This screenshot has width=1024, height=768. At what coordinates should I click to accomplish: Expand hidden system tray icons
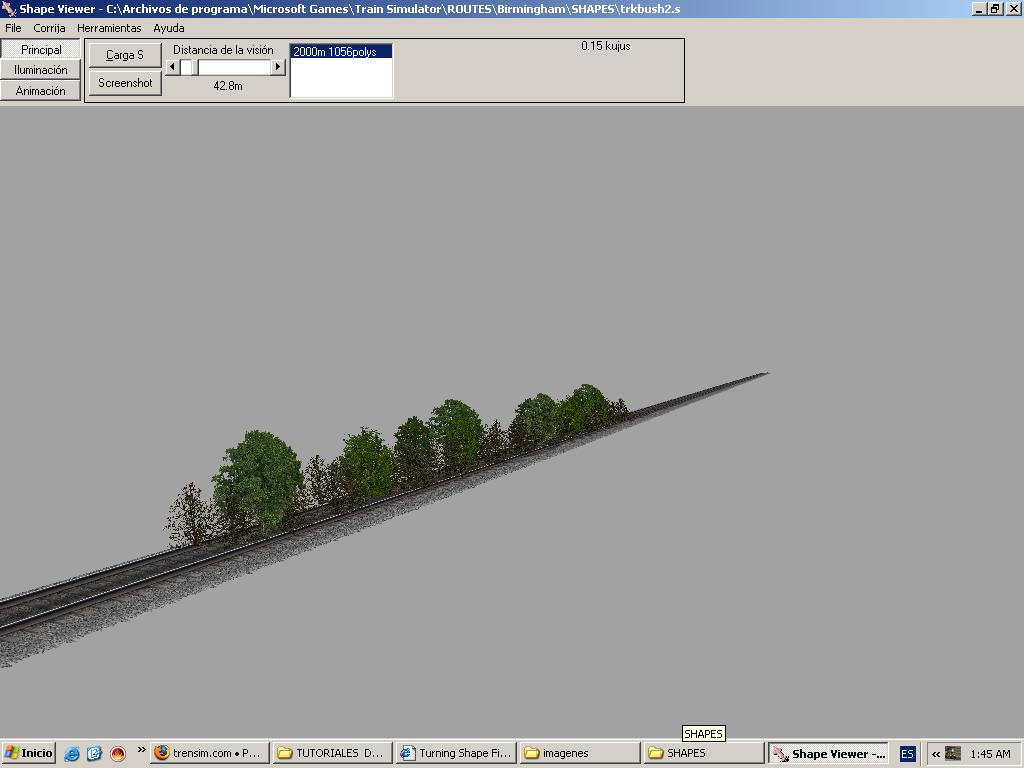click(936, 754)
